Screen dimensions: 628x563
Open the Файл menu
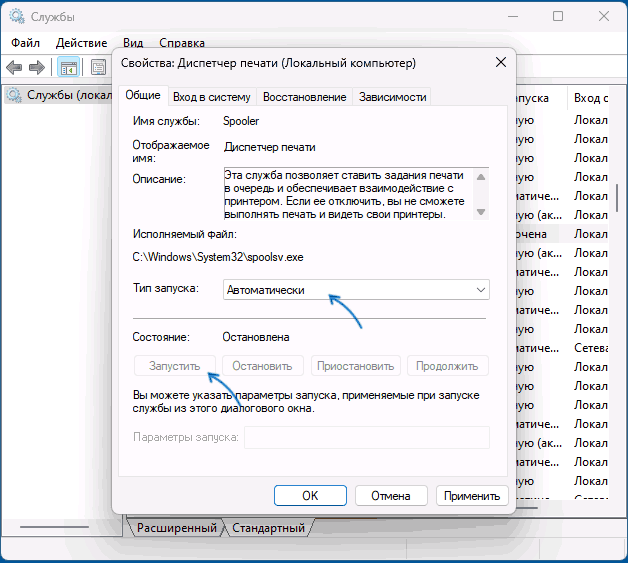[x=25, y=43]
